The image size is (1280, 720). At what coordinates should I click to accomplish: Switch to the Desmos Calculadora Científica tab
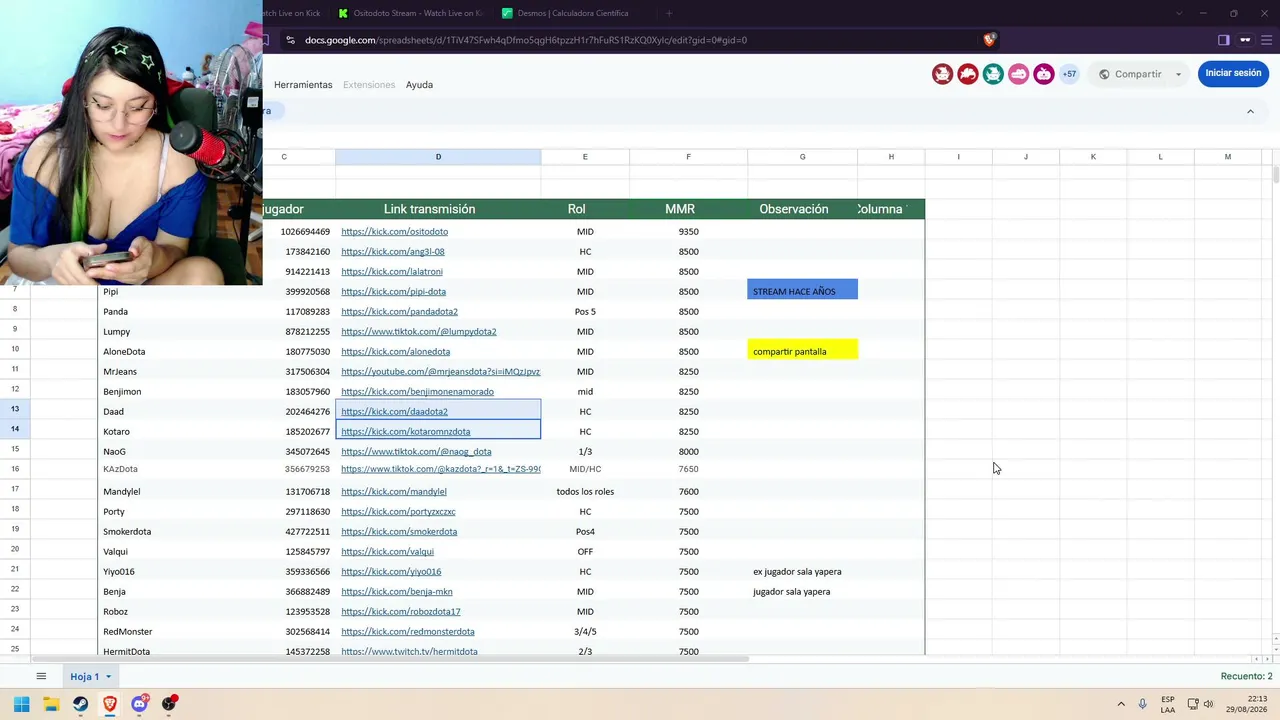pos(574,13)
